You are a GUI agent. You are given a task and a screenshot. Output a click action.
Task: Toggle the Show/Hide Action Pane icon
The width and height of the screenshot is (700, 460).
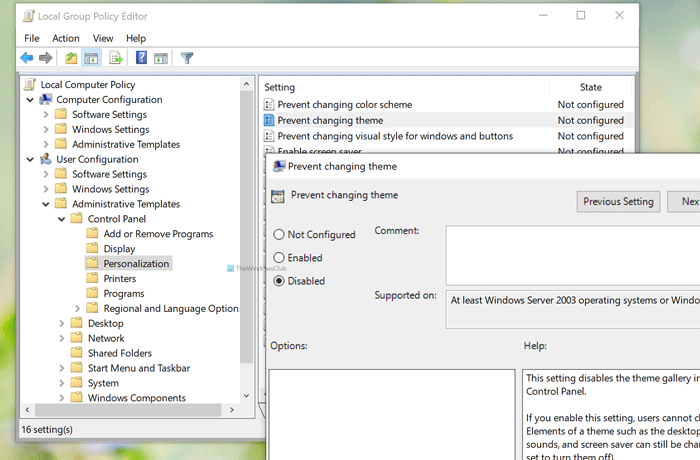click(160, 58)
